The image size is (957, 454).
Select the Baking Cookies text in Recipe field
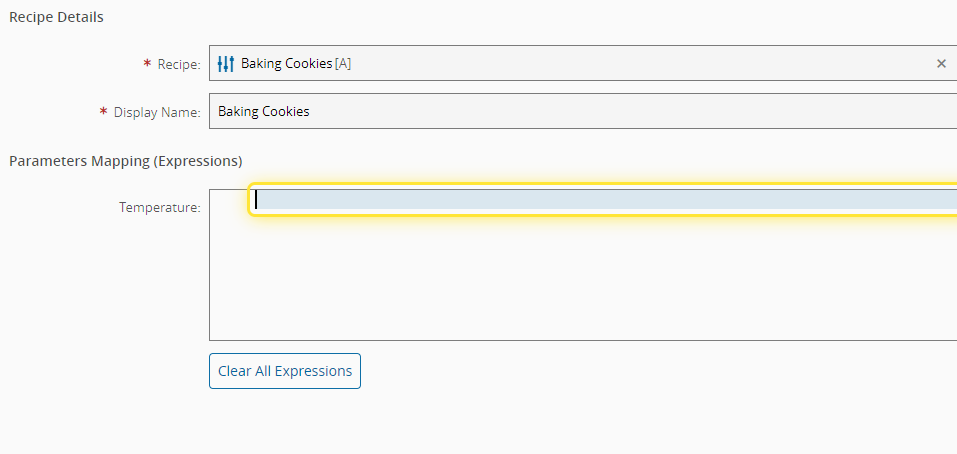286,64
